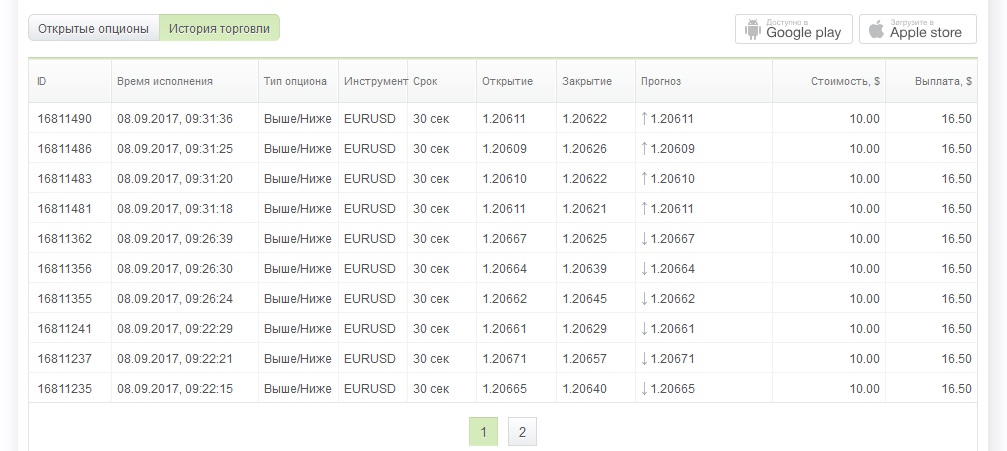
Task: Click the Apple logo on Apple store button
Action: click(876, 29)
